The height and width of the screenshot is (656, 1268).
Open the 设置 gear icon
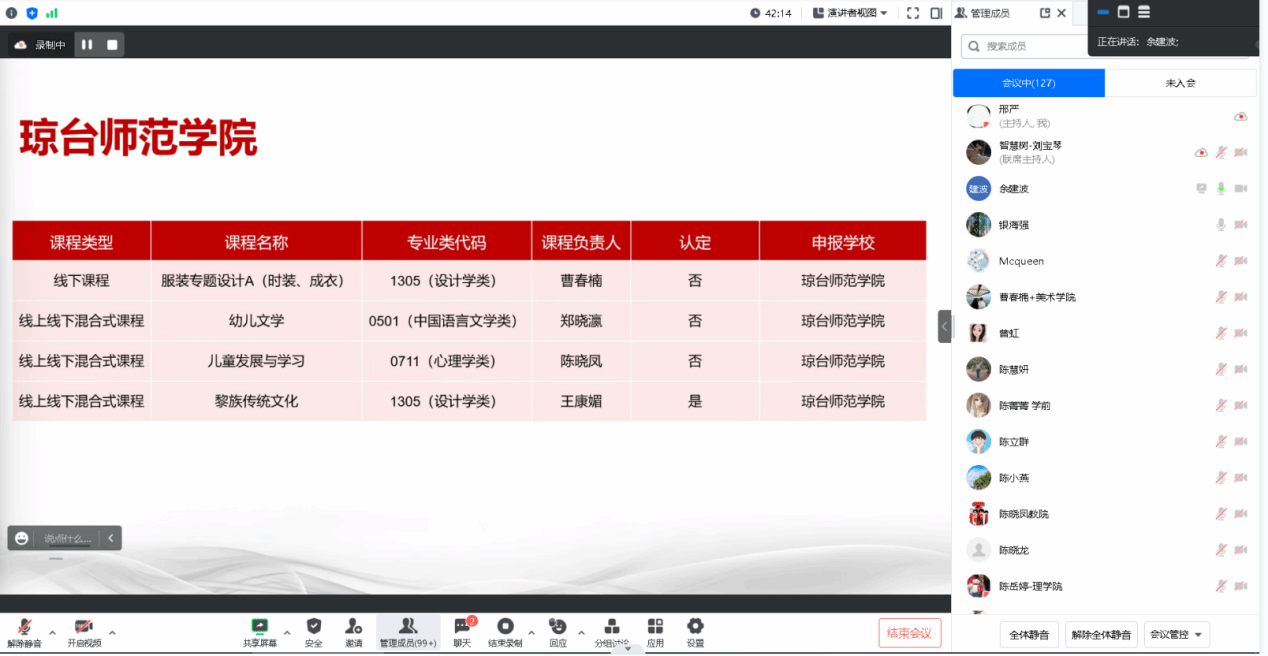pos(695,627)
